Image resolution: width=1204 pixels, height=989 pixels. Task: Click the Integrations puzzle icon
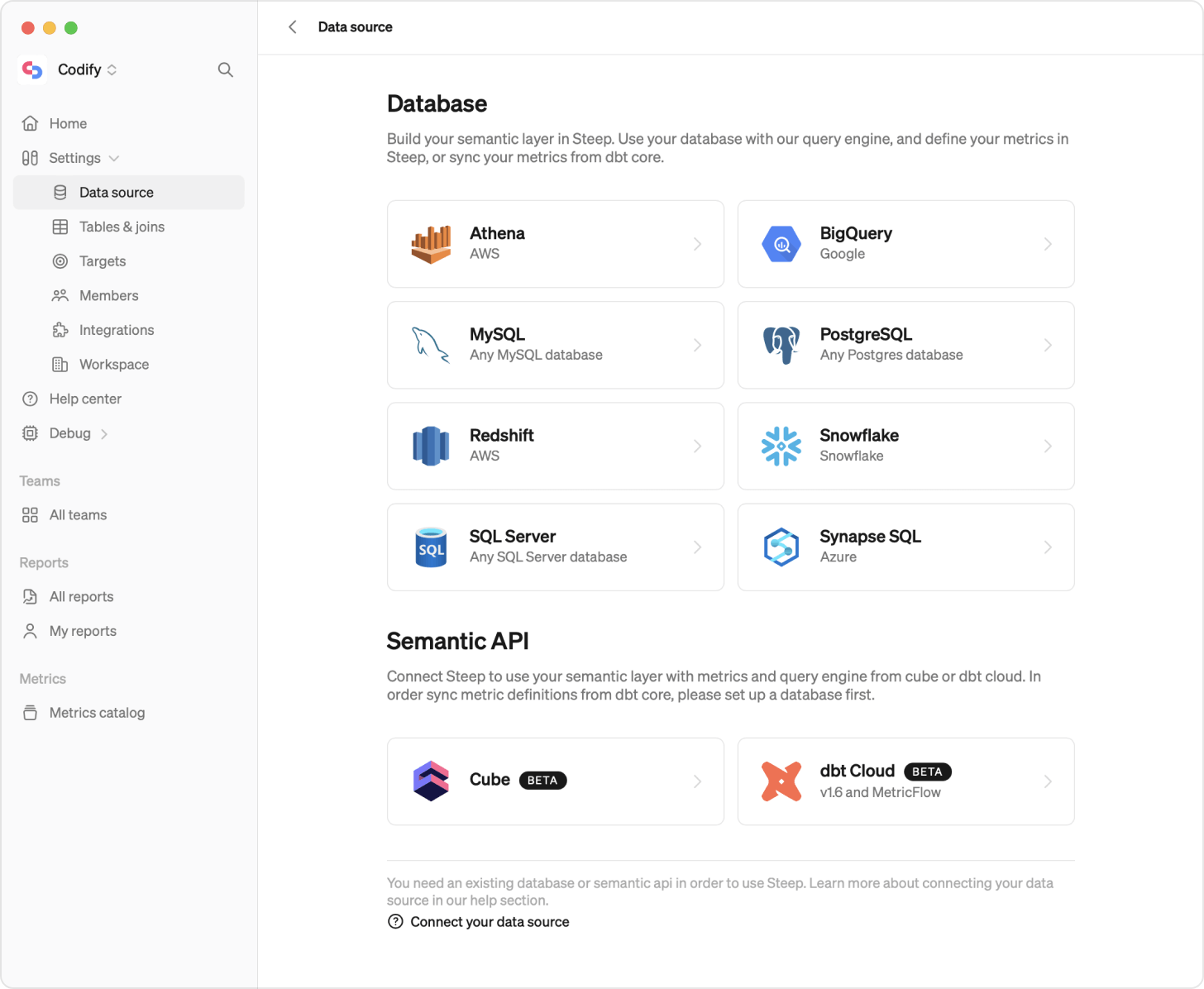click(60, 330)
